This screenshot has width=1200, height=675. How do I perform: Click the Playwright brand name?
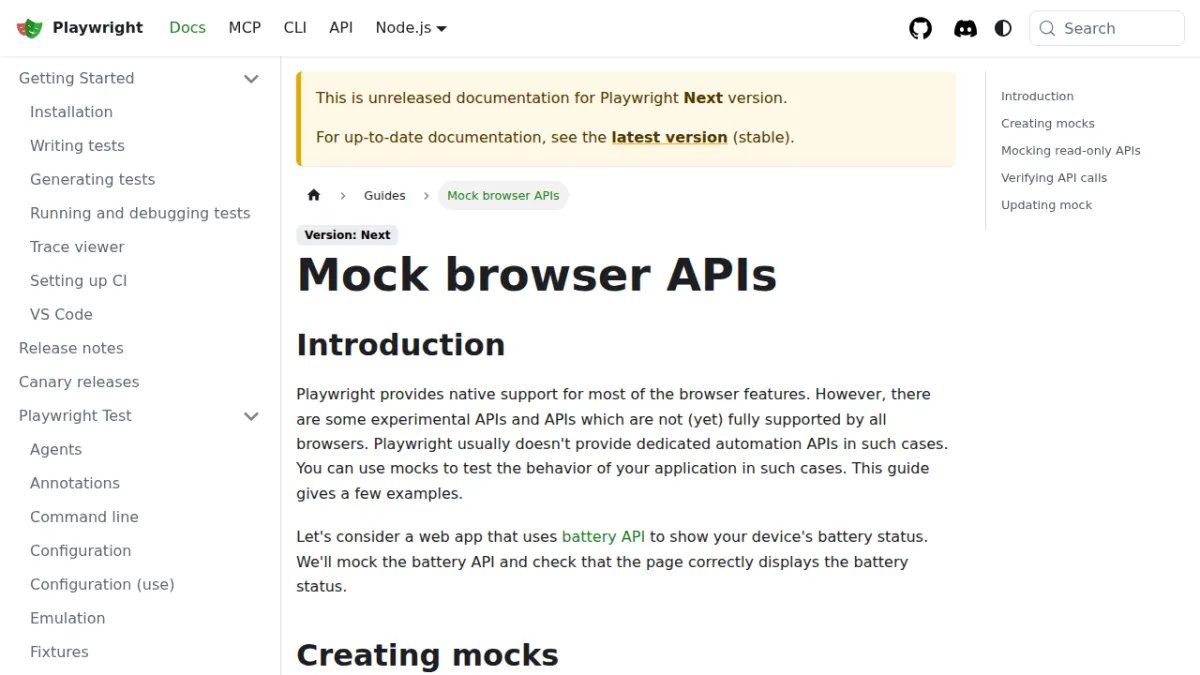pos(98,28)
